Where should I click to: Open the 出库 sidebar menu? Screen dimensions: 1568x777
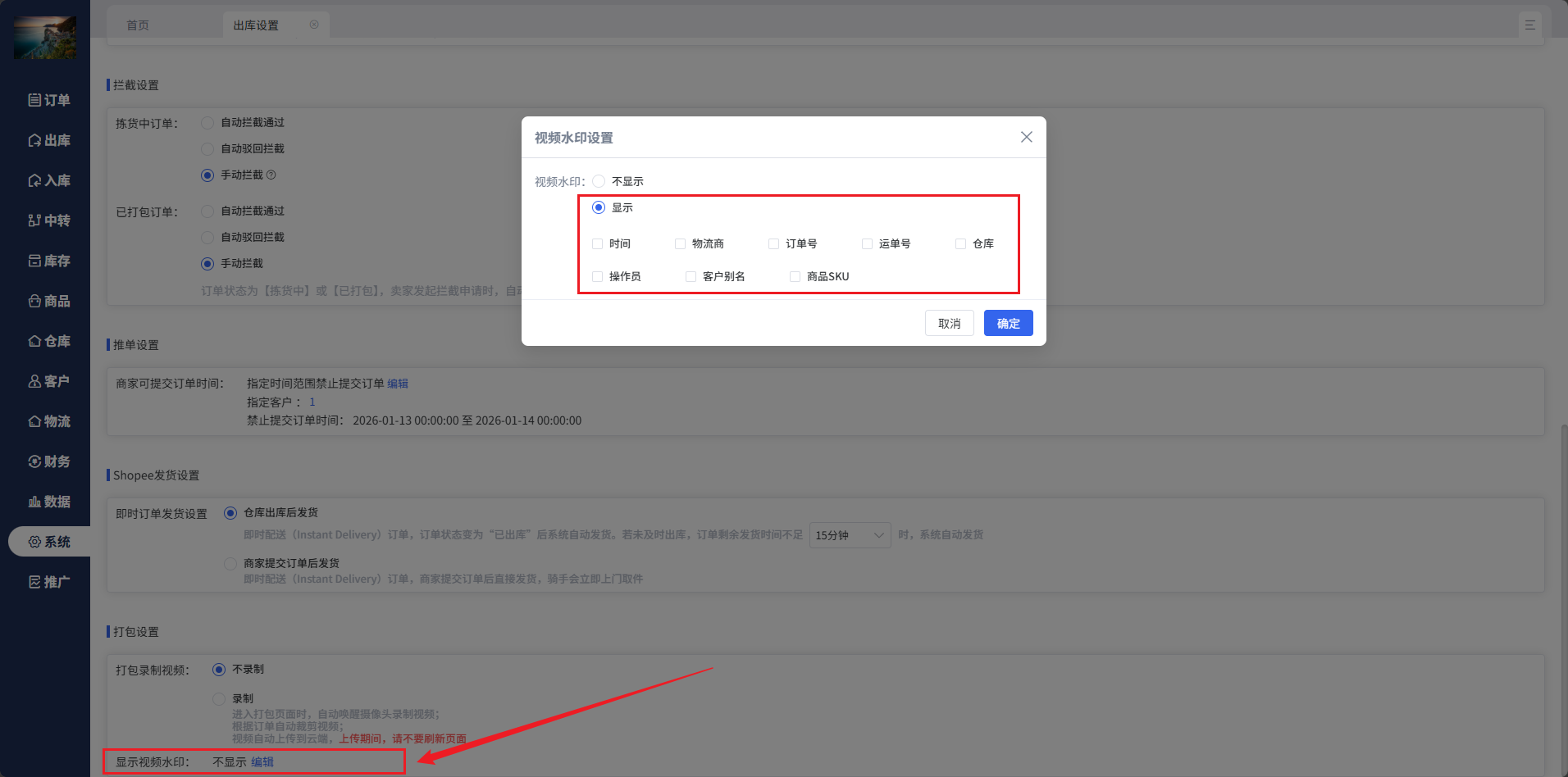[49, 140]
